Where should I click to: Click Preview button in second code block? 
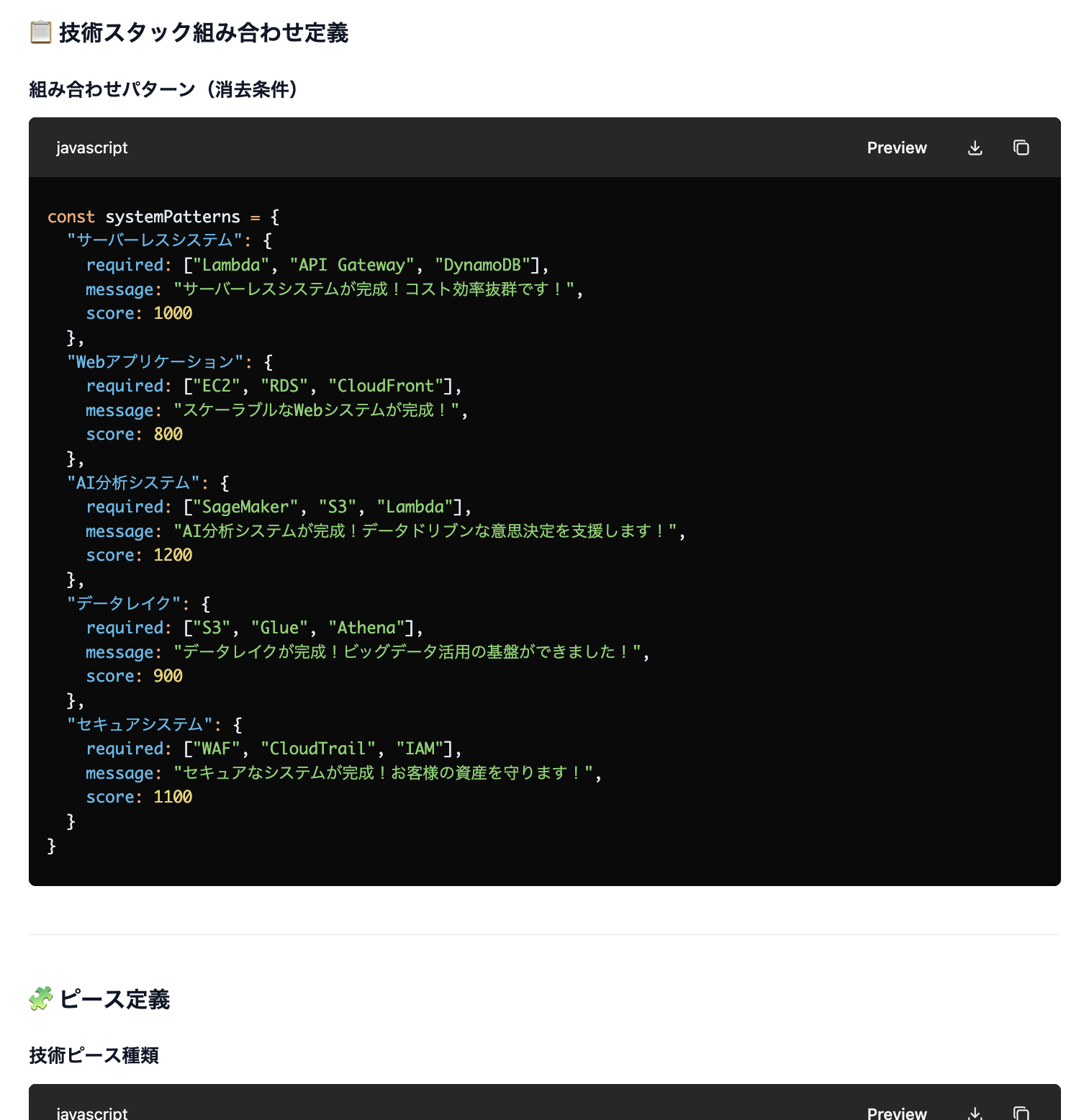coord(897,1113)
